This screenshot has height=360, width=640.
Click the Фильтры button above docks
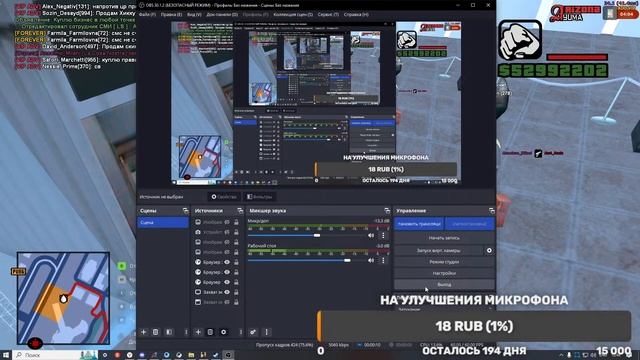click(260, 197)
